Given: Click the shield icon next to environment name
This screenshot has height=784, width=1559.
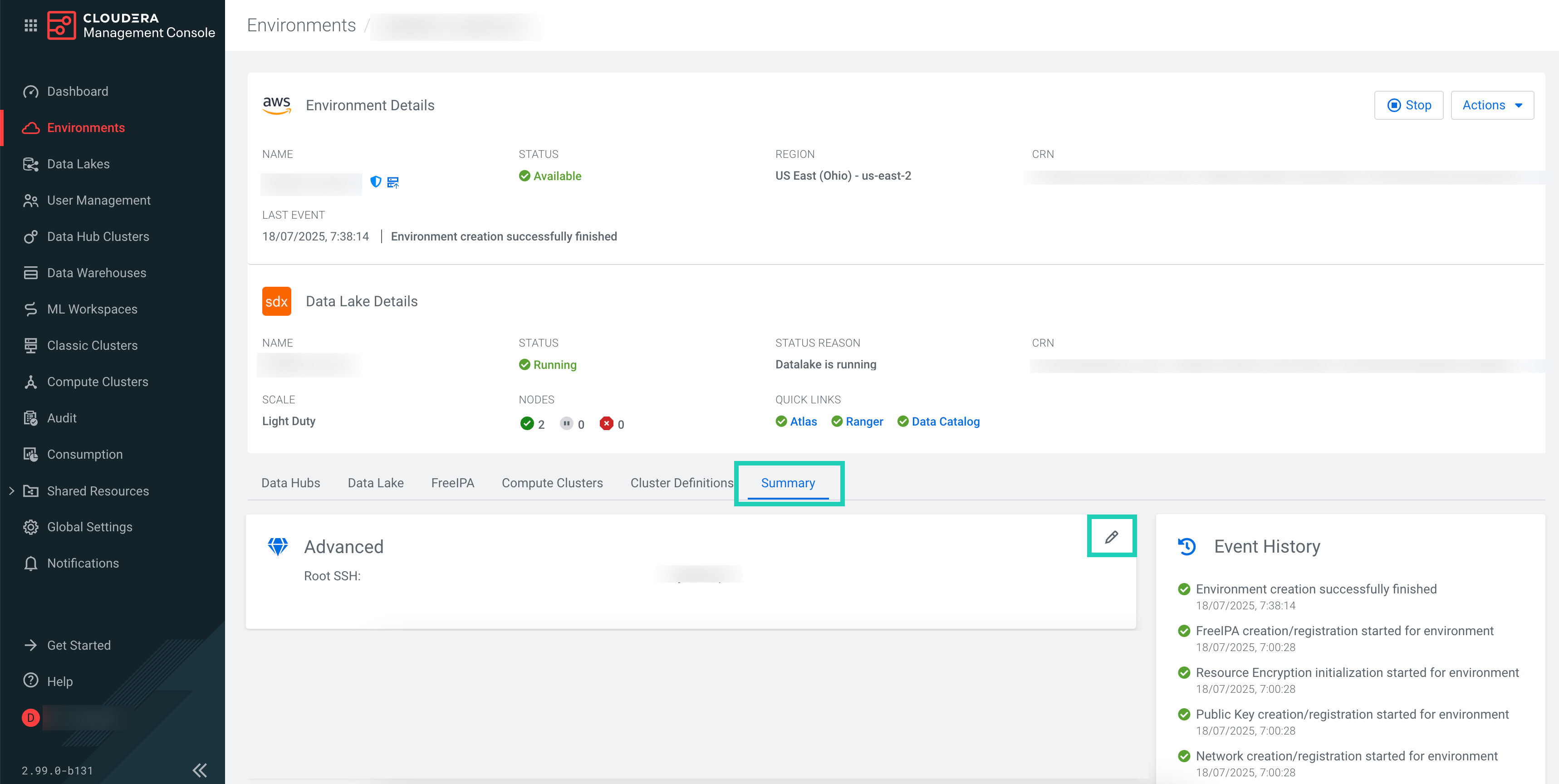Looking at the screenshot, I should coord(376,181).
